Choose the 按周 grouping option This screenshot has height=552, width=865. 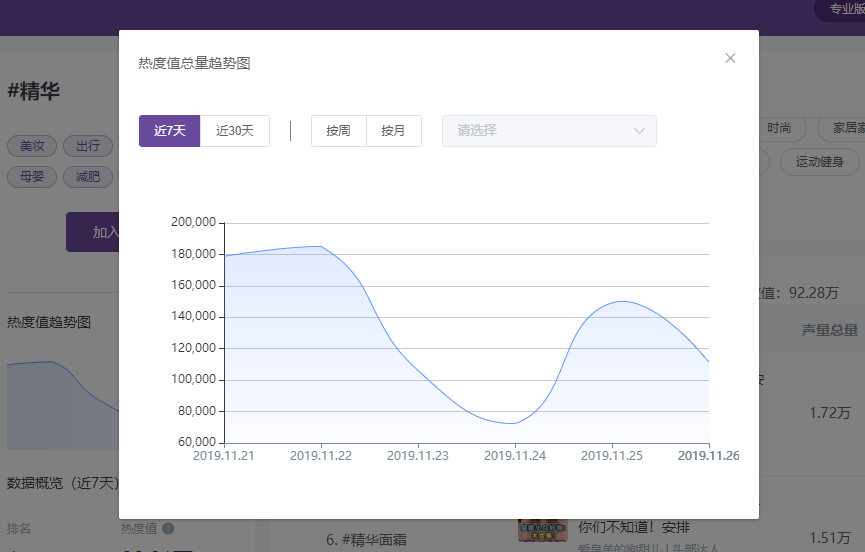point(338,131)
